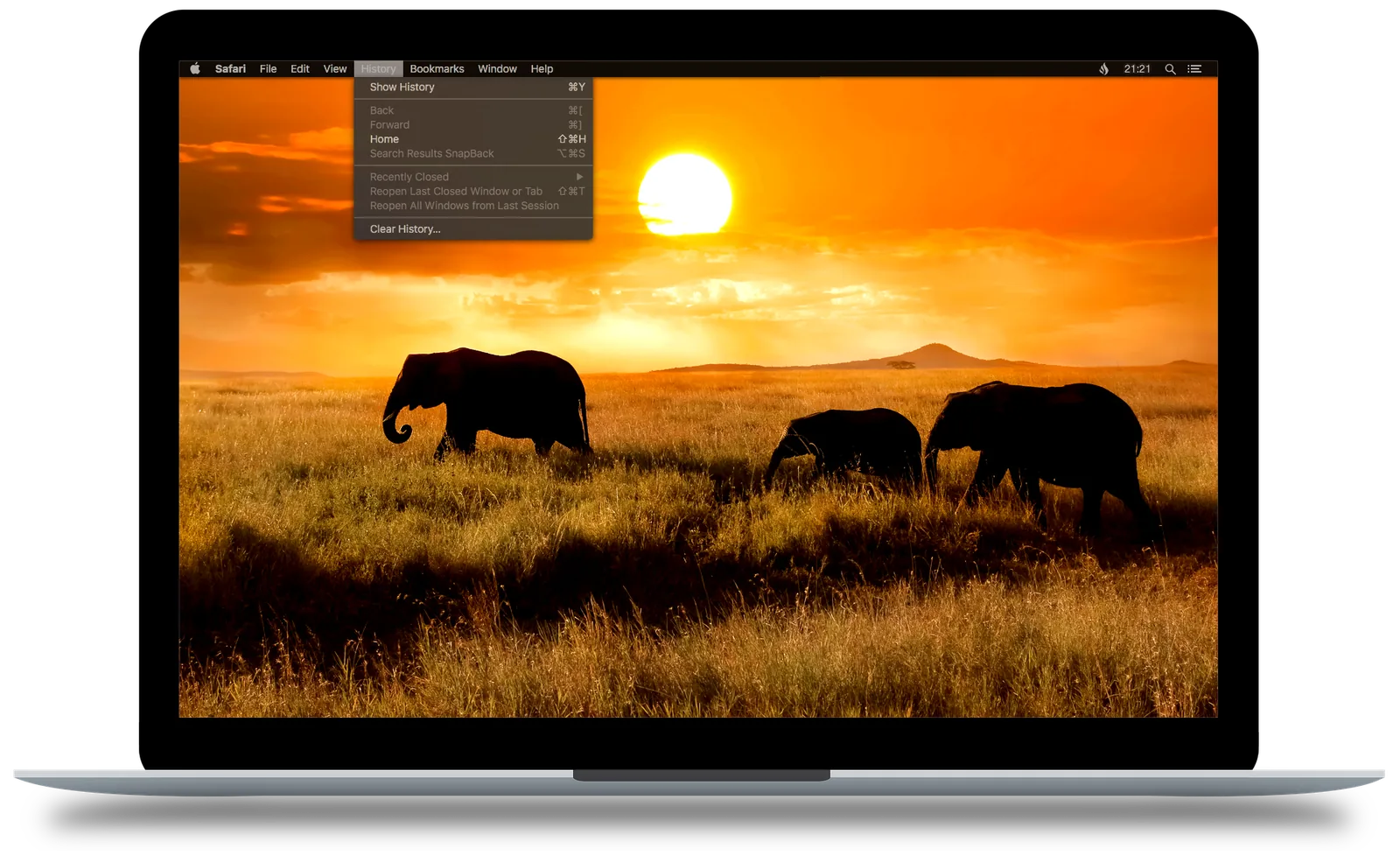Select Back in History menu
This screenshot has height=856, width=1400.
[473, 110]
